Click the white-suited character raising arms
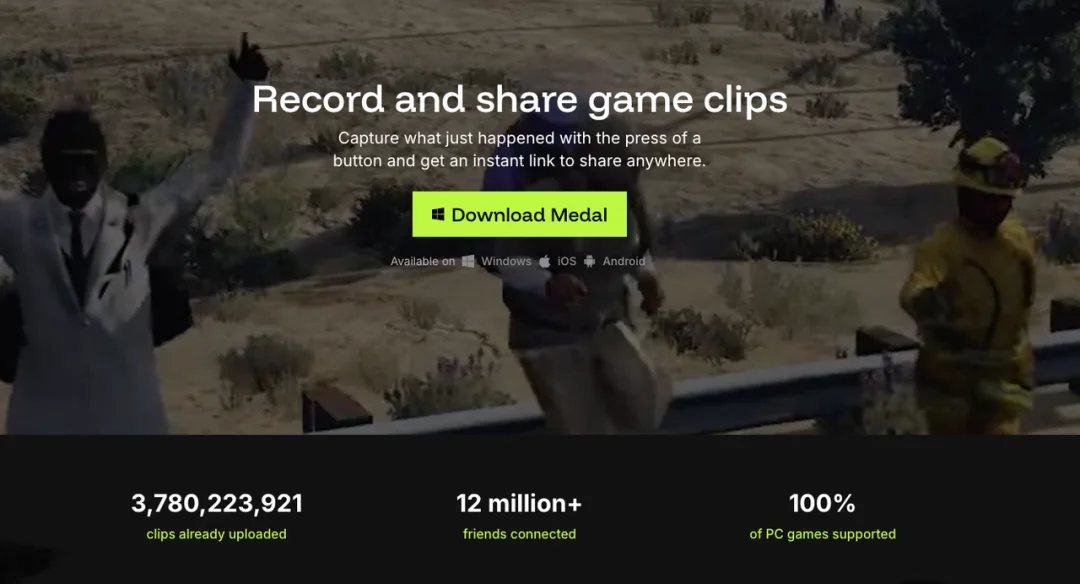Screen dimensions: 1080x584 (103, 262)
